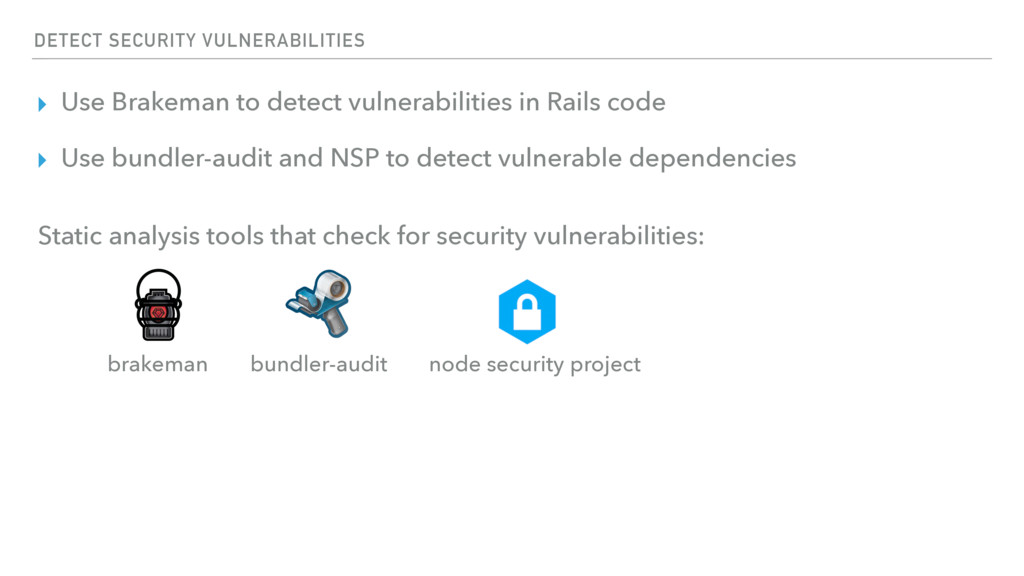Click the Static analysis tools sentence
The image size is (1024, 576).
click(371, 236)
